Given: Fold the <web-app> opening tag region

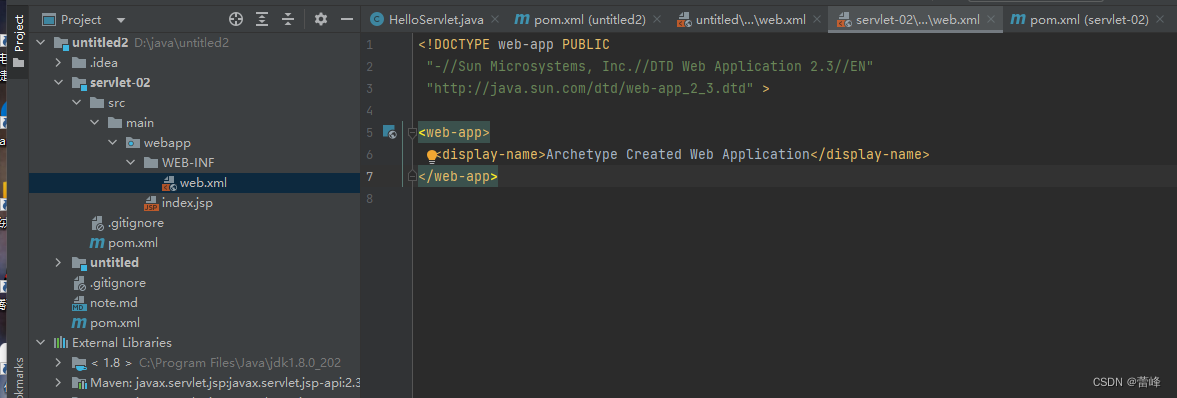Looking at the screenshot, I should pos(411,132).
